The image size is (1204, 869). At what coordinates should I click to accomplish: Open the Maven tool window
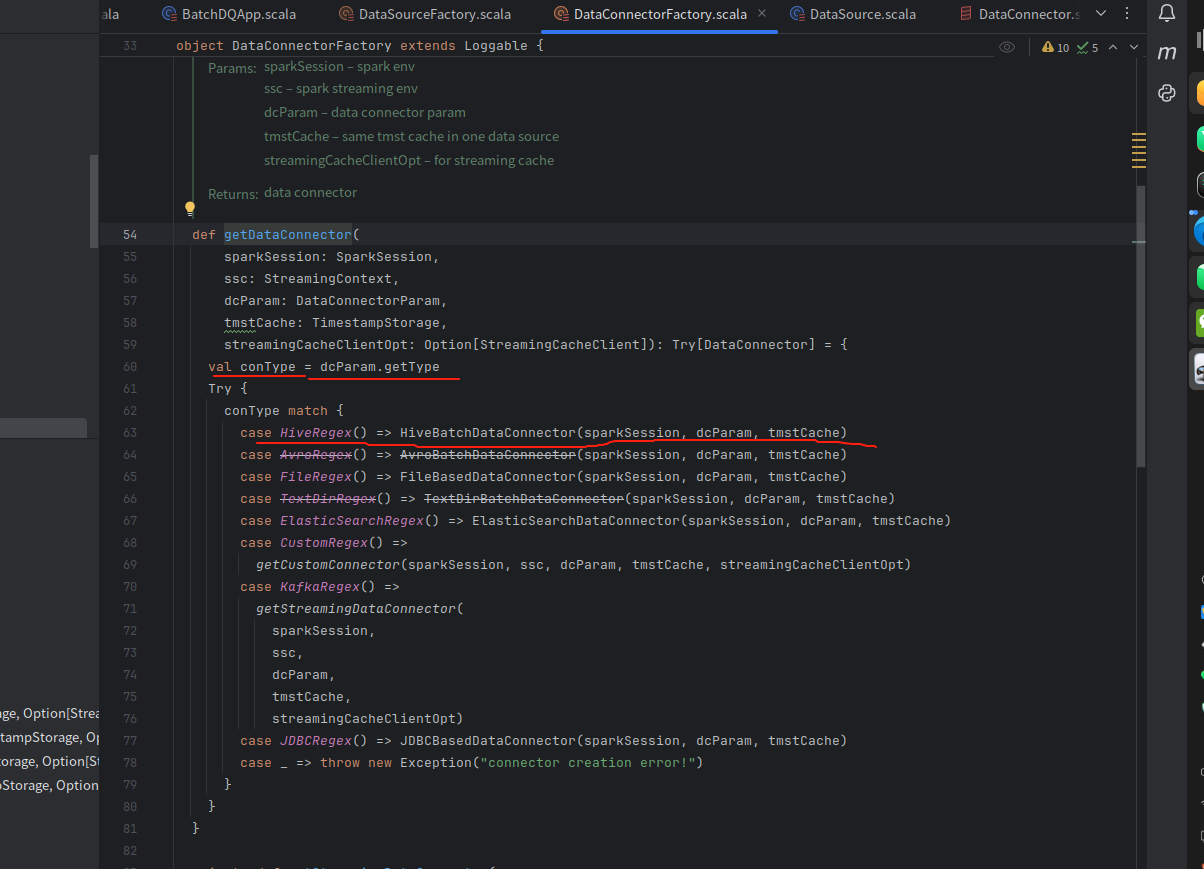pyautogui.click(x=1167, y=53)
